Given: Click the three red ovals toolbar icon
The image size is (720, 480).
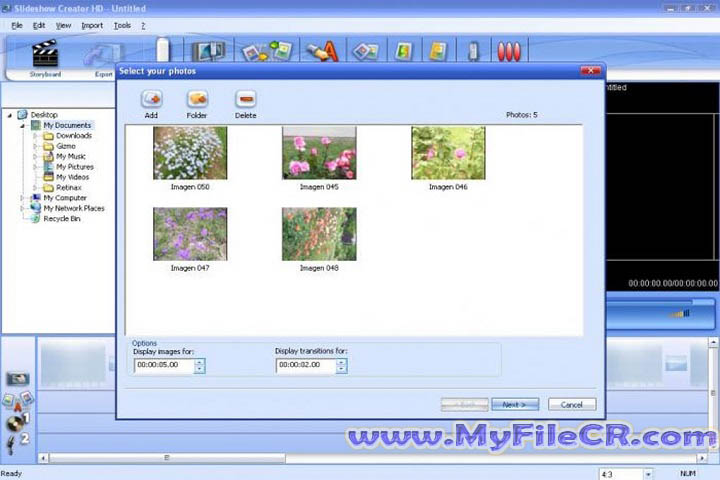Looking at the screenshot, I should [509, 51].
